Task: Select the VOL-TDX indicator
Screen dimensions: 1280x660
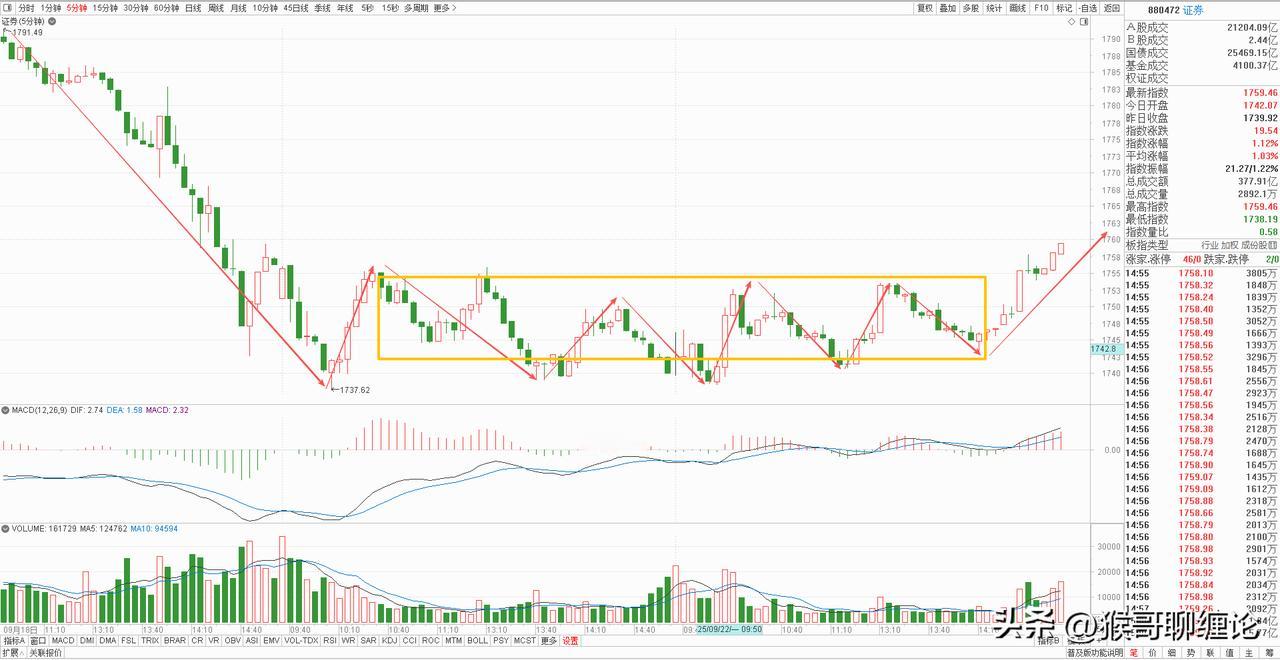Action: (301, 641)
